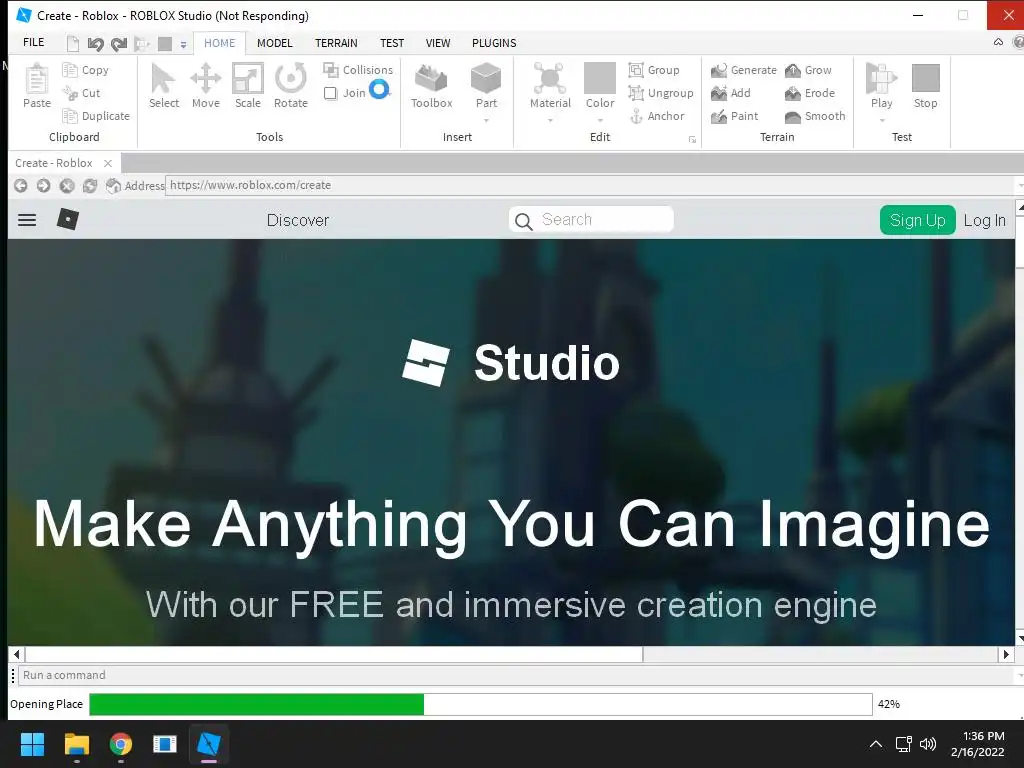This screenshot has height=768, width=1024.
Task: Open the FILE menu
Action: coord(33,42)
